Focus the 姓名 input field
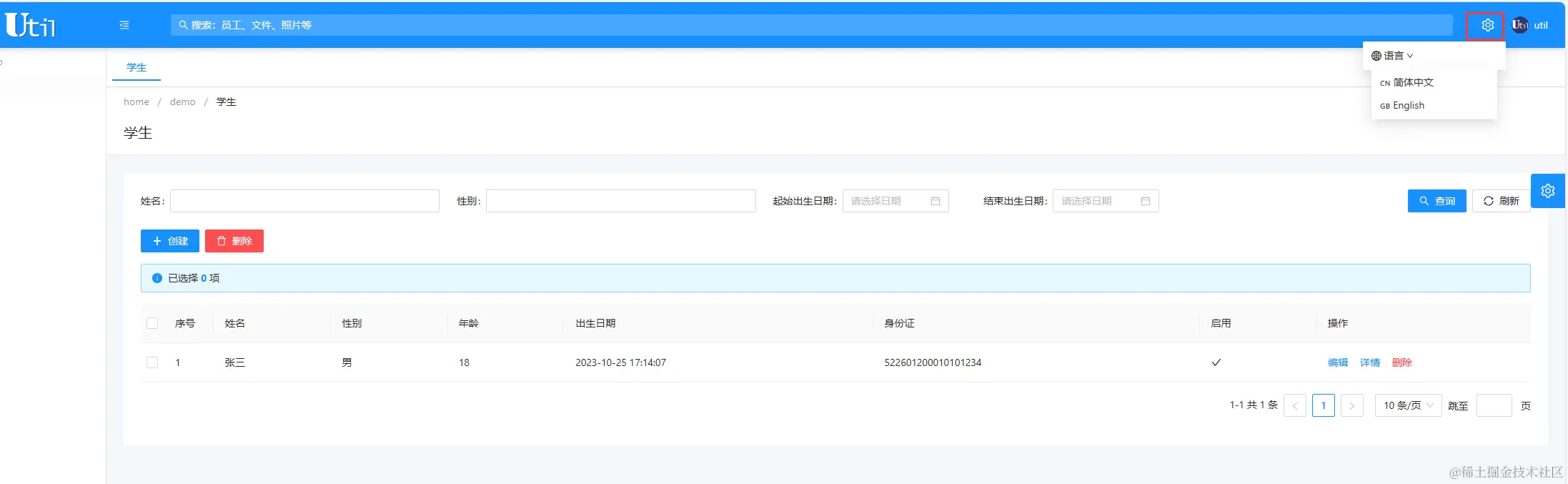This screenshot has height=484, width=1568. click(304, 201)
